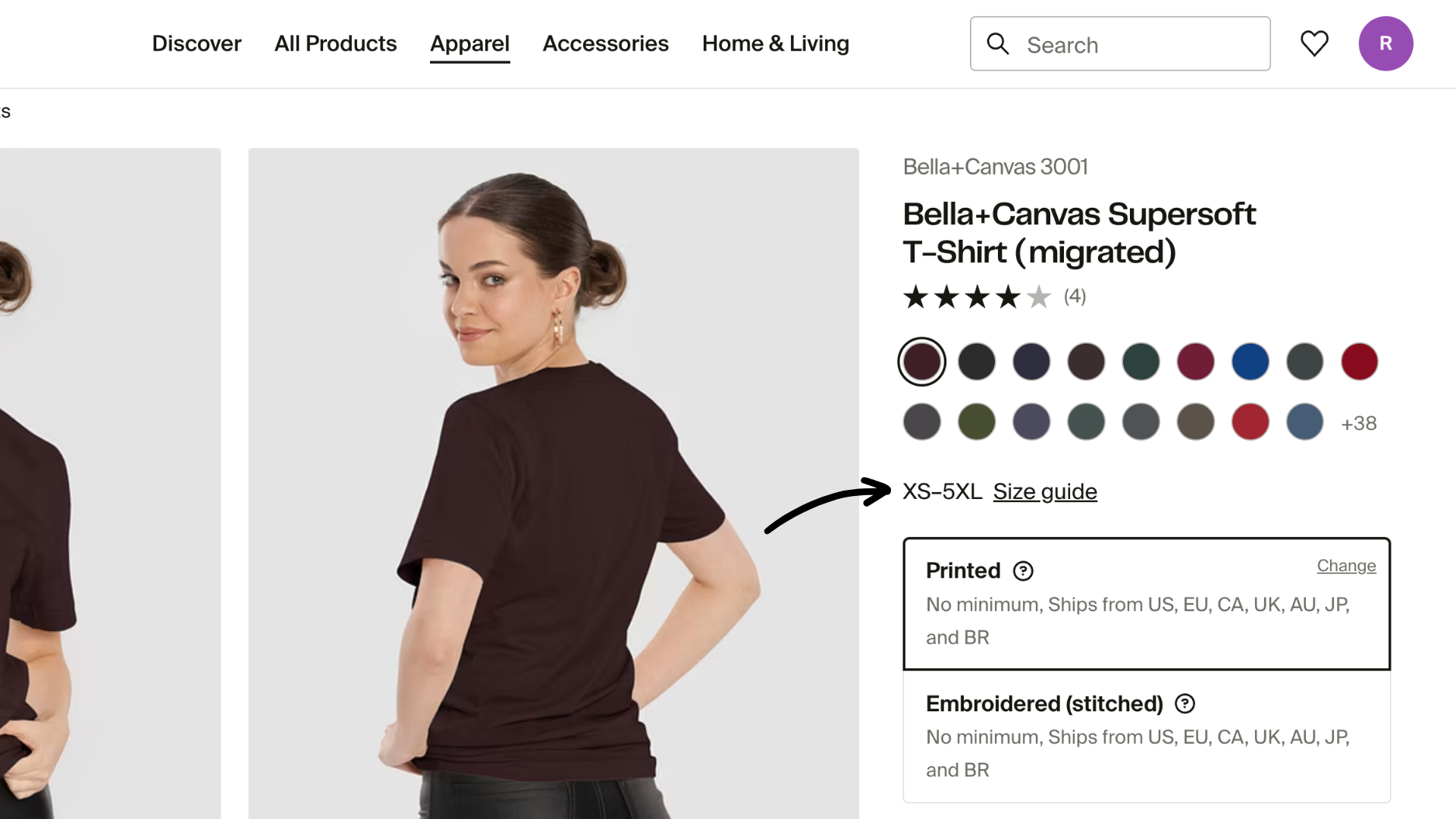Open the Discover menu

coord(196,43)
